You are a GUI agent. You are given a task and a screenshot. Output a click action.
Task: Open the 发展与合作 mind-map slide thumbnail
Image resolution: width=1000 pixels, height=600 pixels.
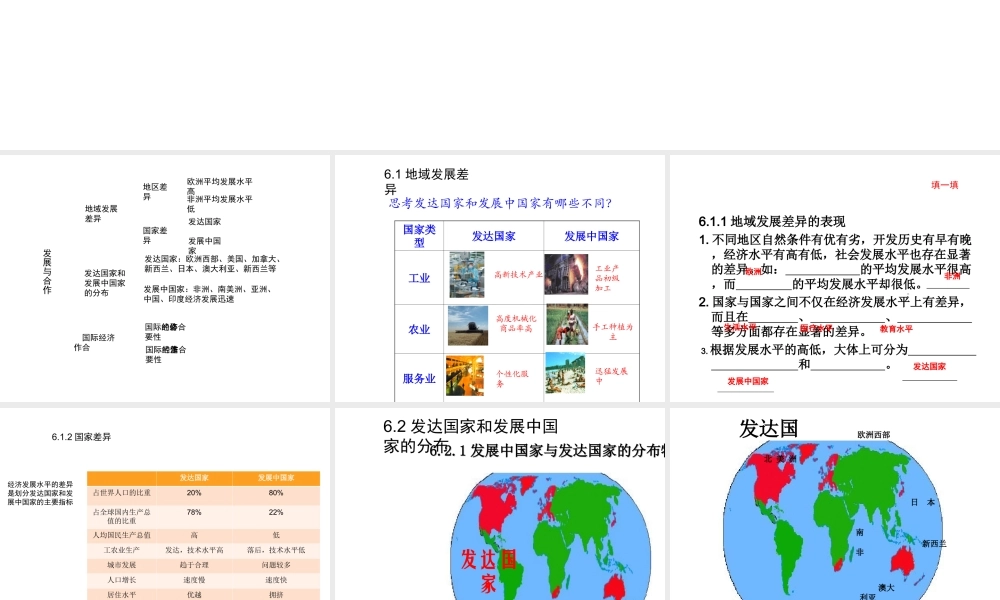[x=165, y=278]
